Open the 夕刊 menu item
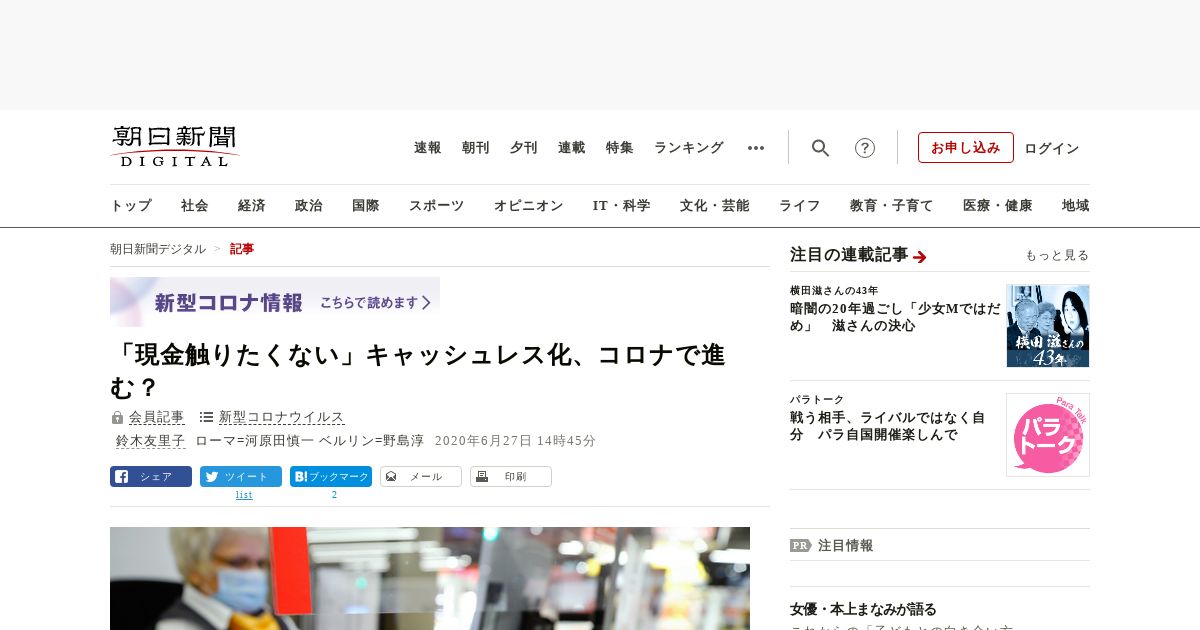Viewport: 1200px width, 630px height. pos(524,148)
